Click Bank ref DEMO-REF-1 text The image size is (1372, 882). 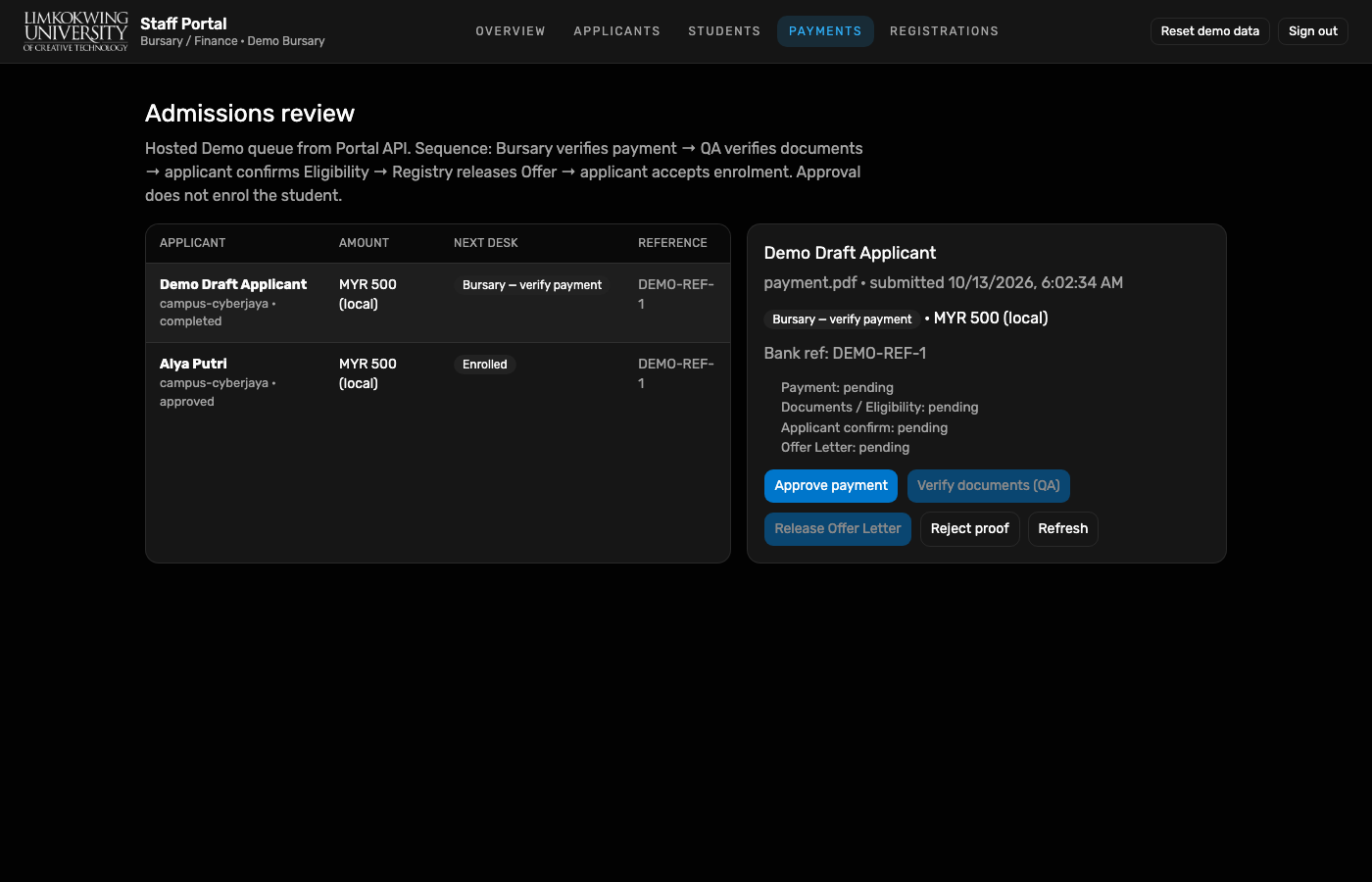pyautogui.click(x=846, y=353)
